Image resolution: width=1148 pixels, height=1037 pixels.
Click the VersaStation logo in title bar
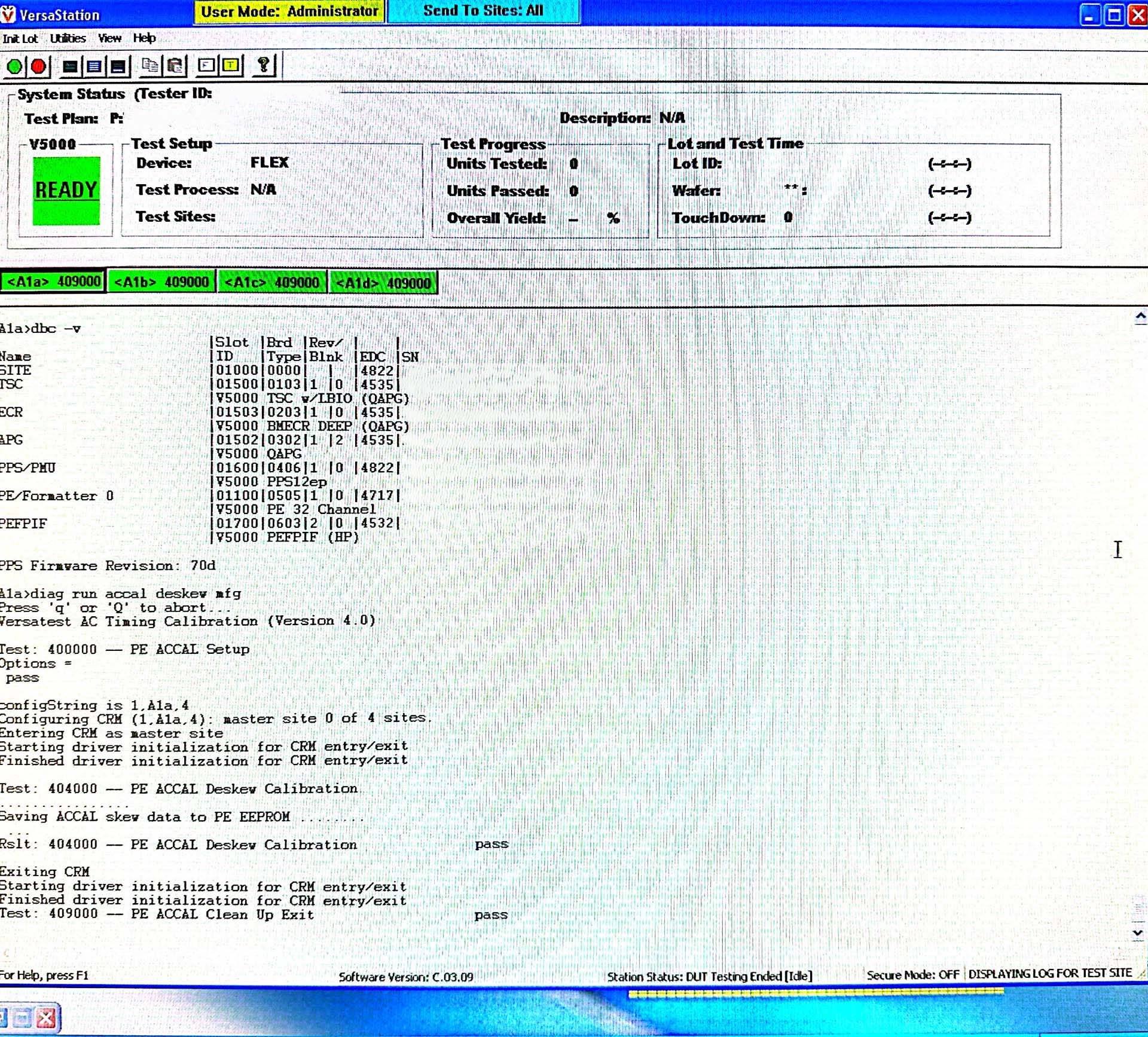tap(8, 14)
